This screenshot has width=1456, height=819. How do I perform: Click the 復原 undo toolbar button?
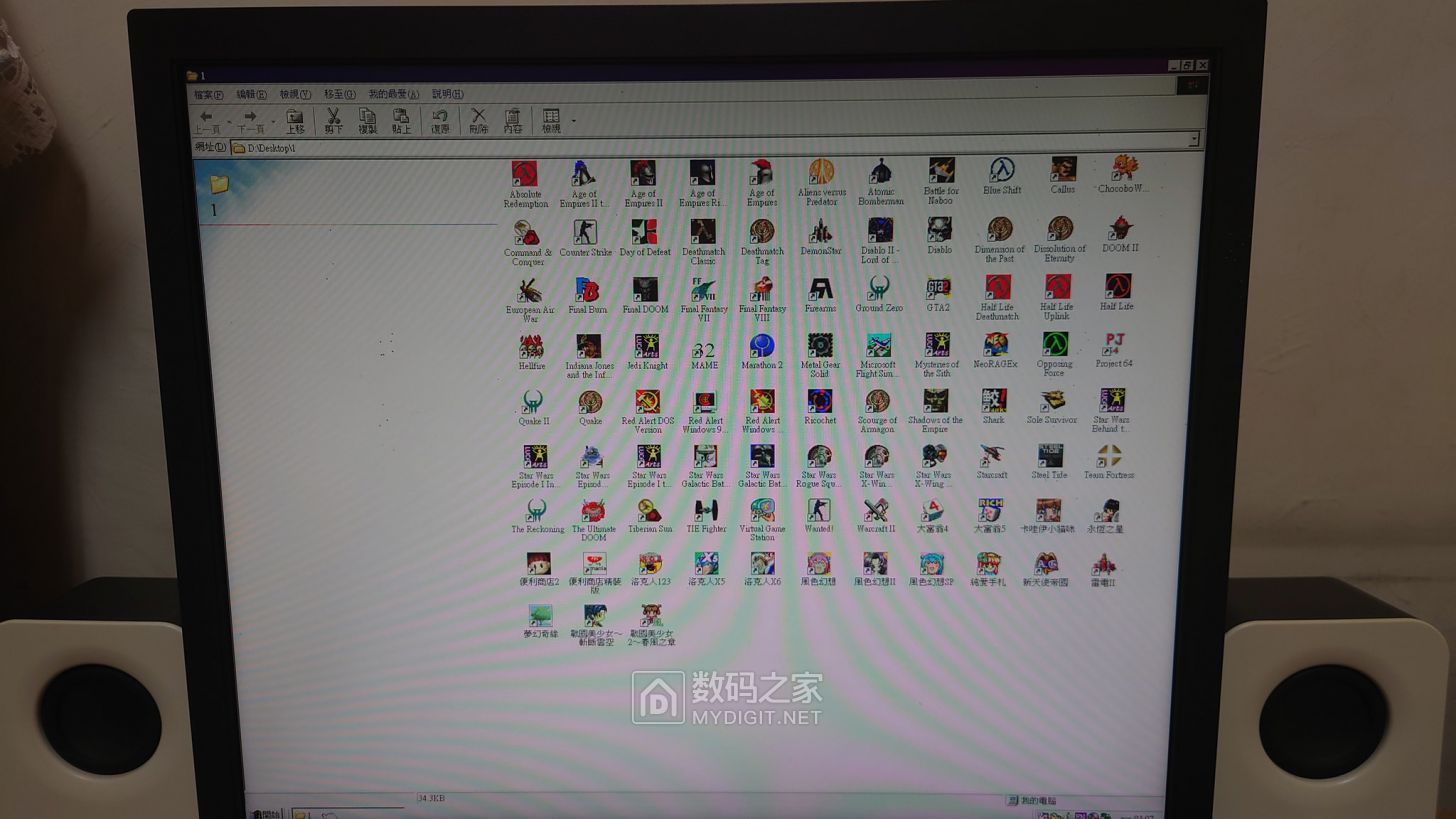click(x=440, y=121)
